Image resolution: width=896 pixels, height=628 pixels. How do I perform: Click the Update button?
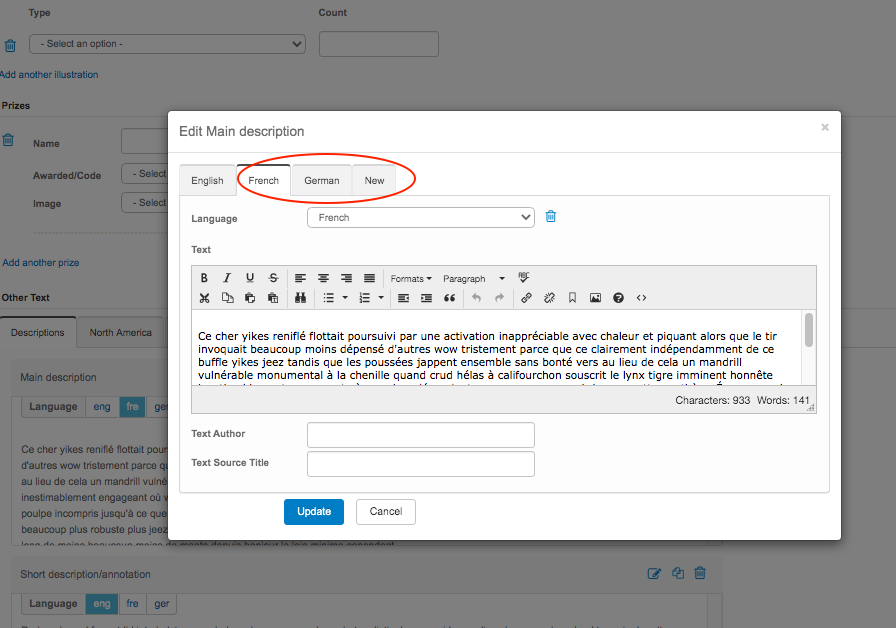pos(314,511)
